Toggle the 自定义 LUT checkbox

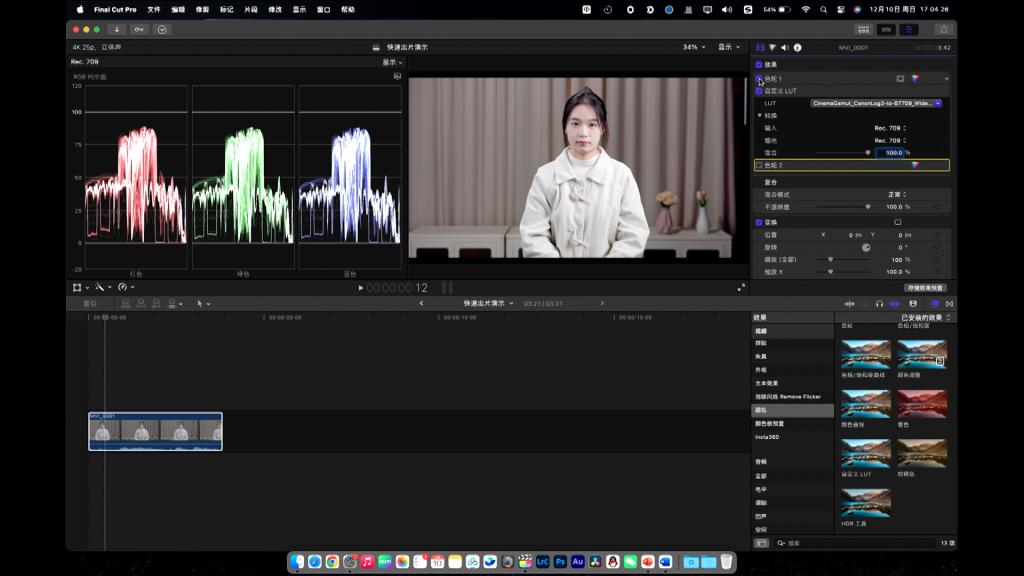[759, 91]
